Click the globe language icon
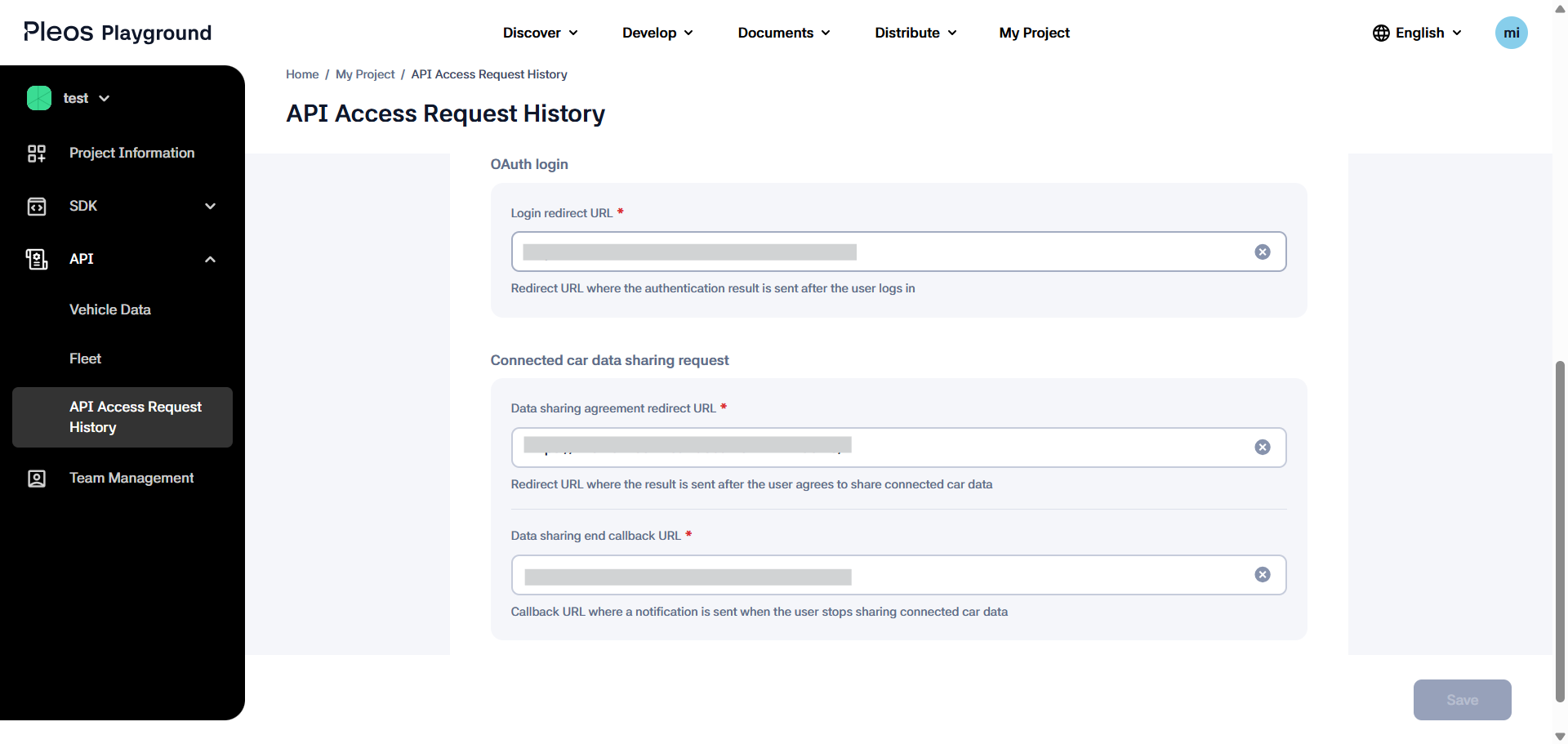1568x744 pixels. click(1381, 33)
